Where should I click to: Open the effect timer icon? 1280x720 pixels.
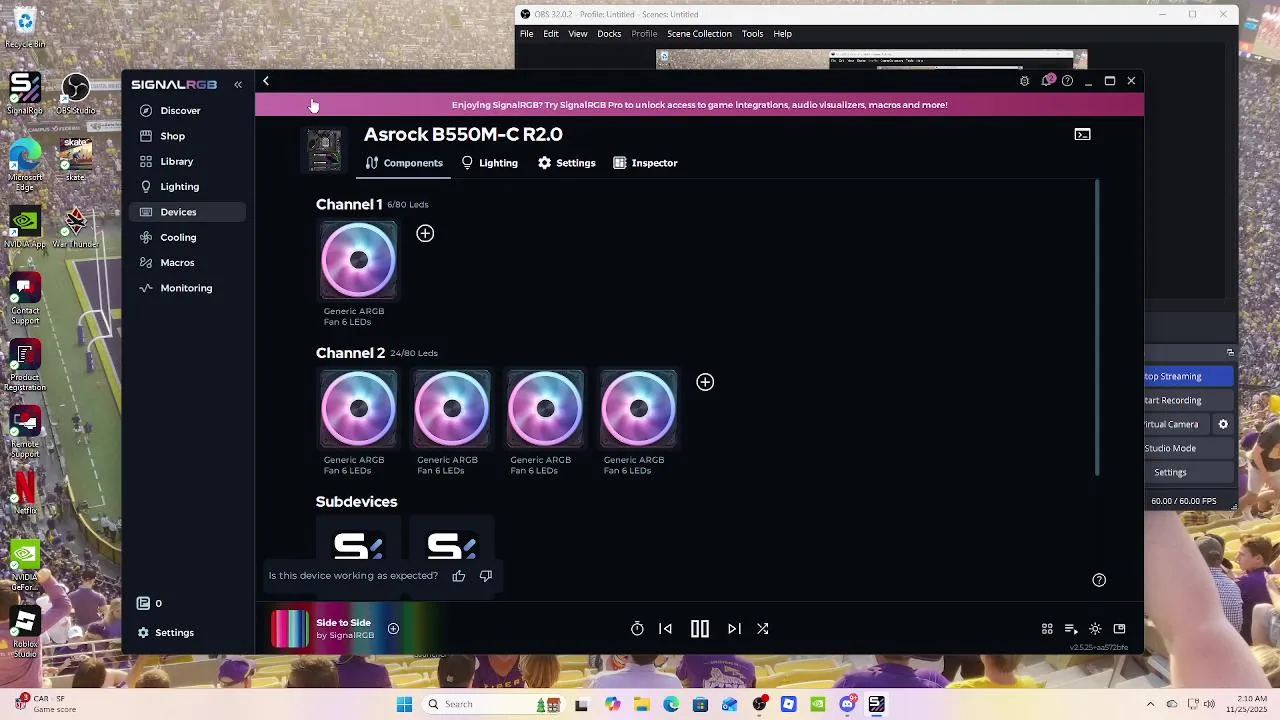pyautogui.click(x=637, y=629)
